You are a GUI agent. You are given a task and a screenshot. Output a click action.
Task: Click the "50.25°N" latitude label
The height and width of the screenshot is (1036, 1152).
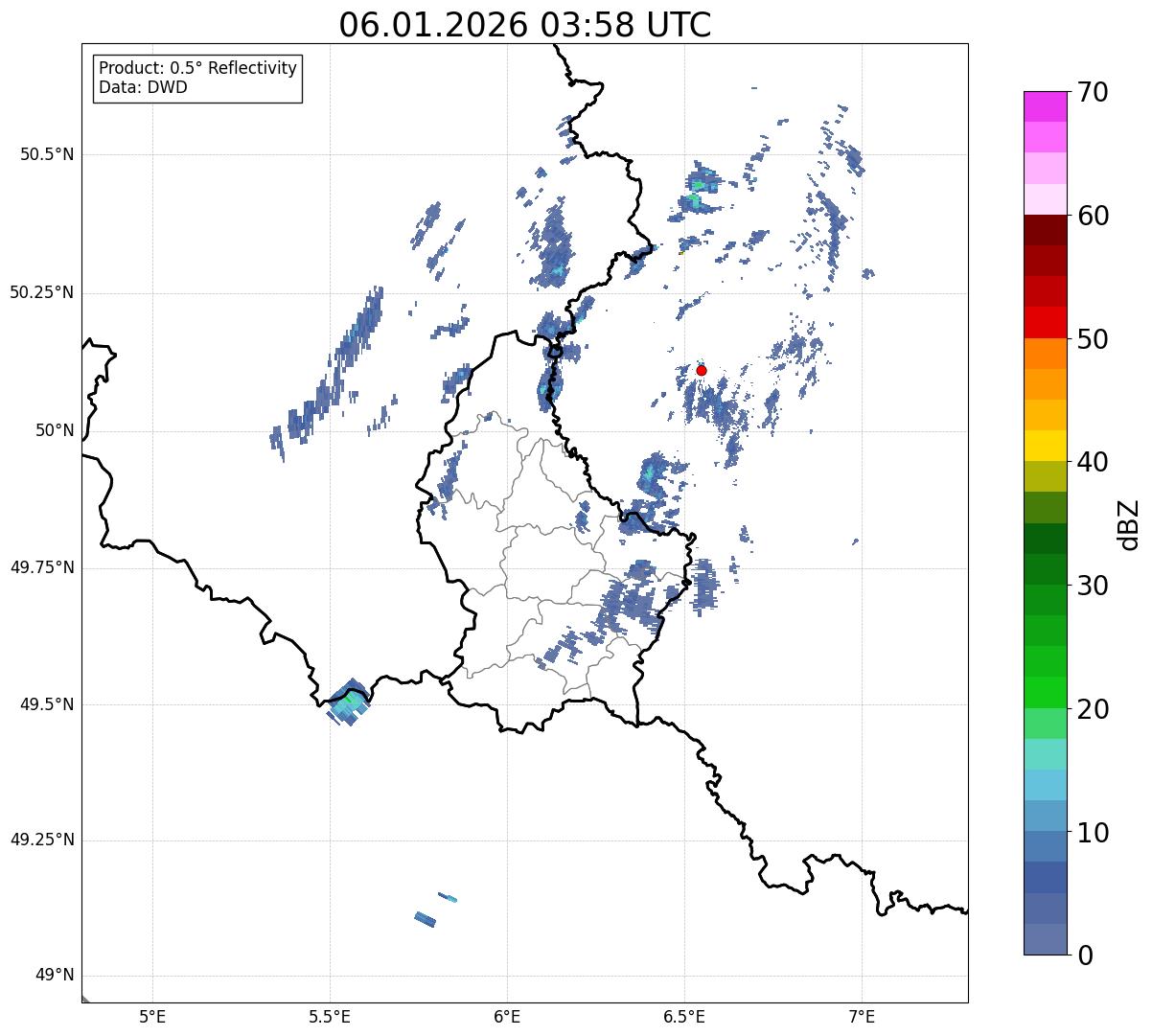click(x=42, y=292)
